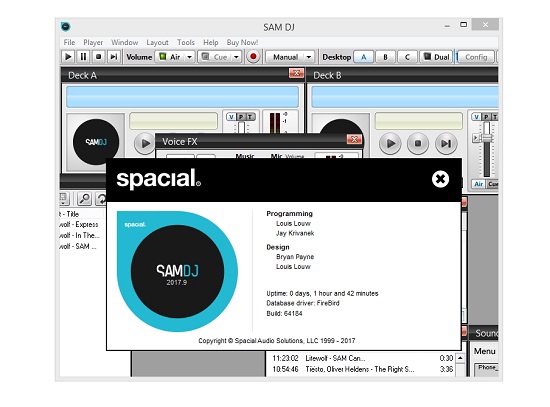Switch to Desktop B

pos(385,57)
